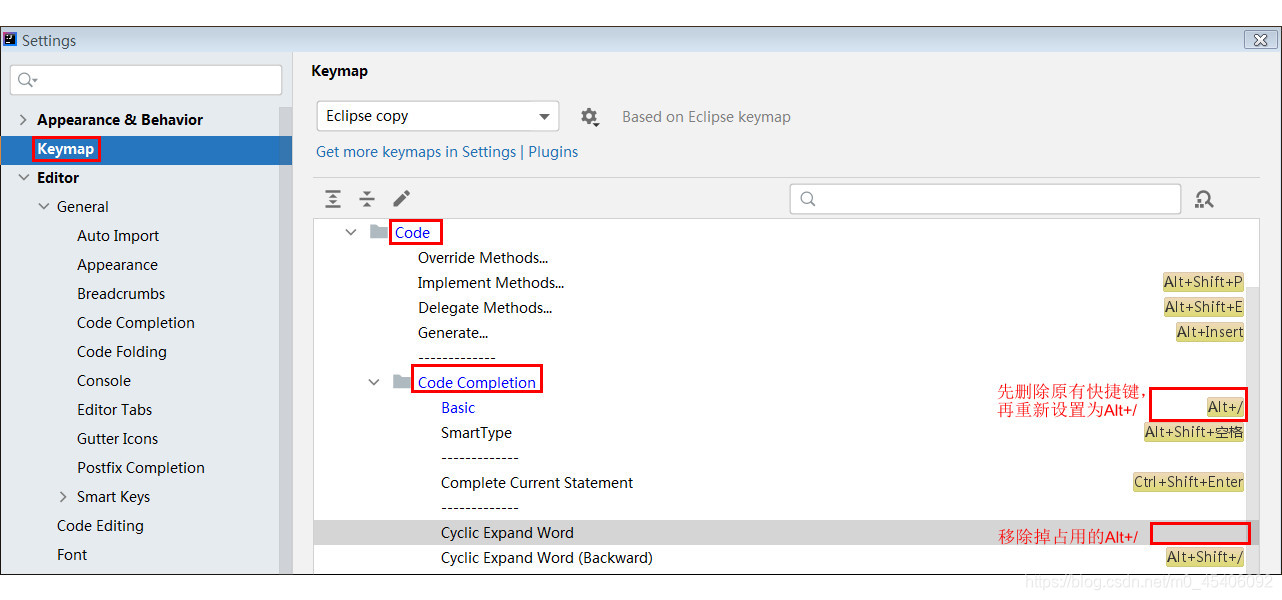Open Breadcrumbs settings
The width and height of the screenshot is (1282, 600).
121,294
